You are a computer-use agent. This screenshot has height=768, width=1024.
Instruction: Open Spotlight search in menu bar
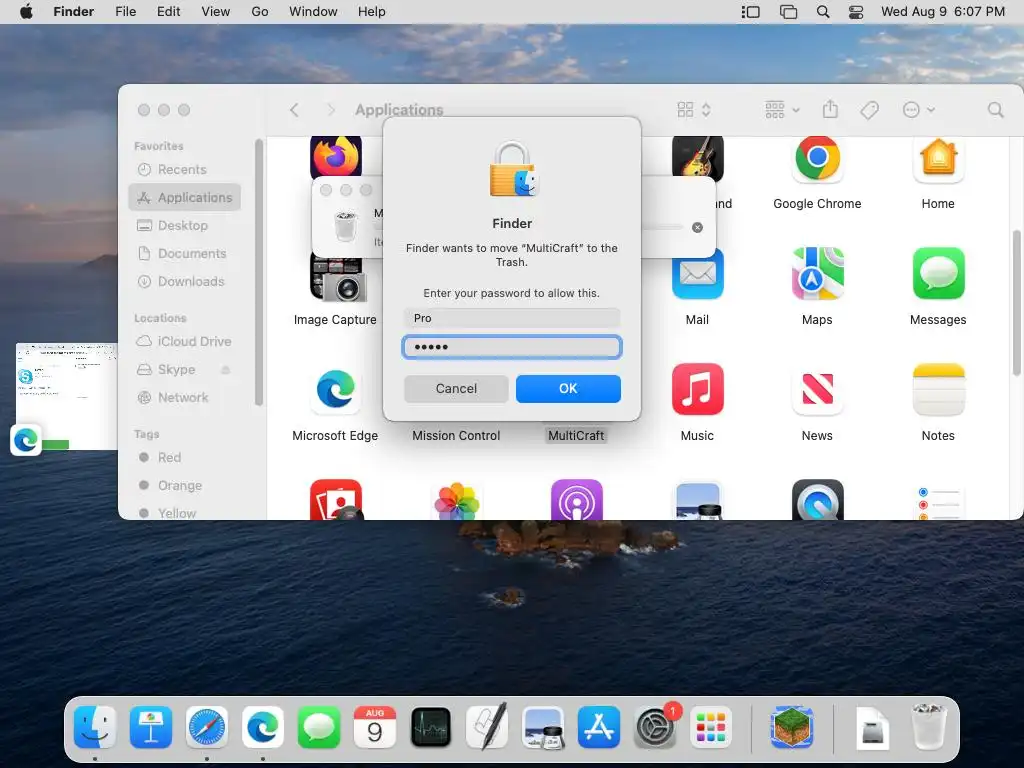coord(823,12)
